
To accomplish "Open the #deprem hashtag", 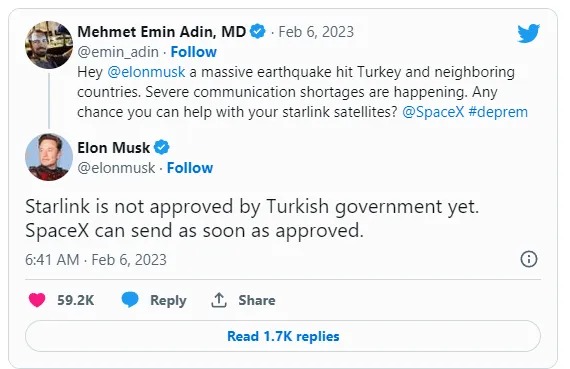I will coord(498,112).
